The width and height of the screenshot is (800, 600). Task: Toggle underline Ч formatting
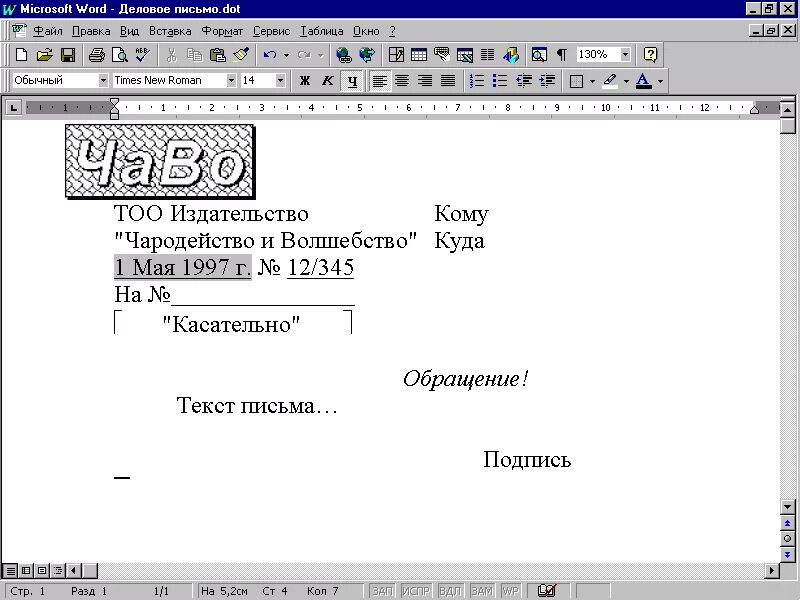[x=352, y=81]
